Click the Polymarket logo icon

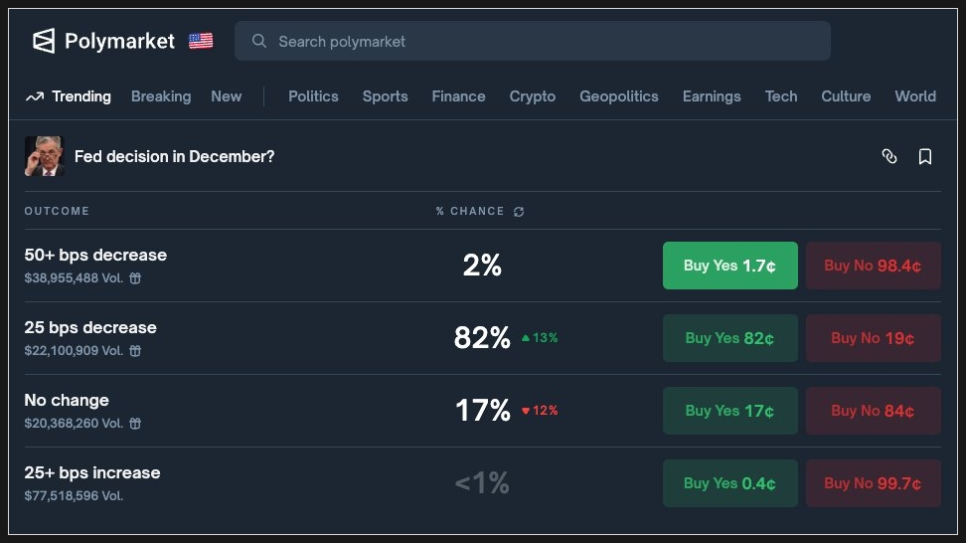tap(44, 41)
